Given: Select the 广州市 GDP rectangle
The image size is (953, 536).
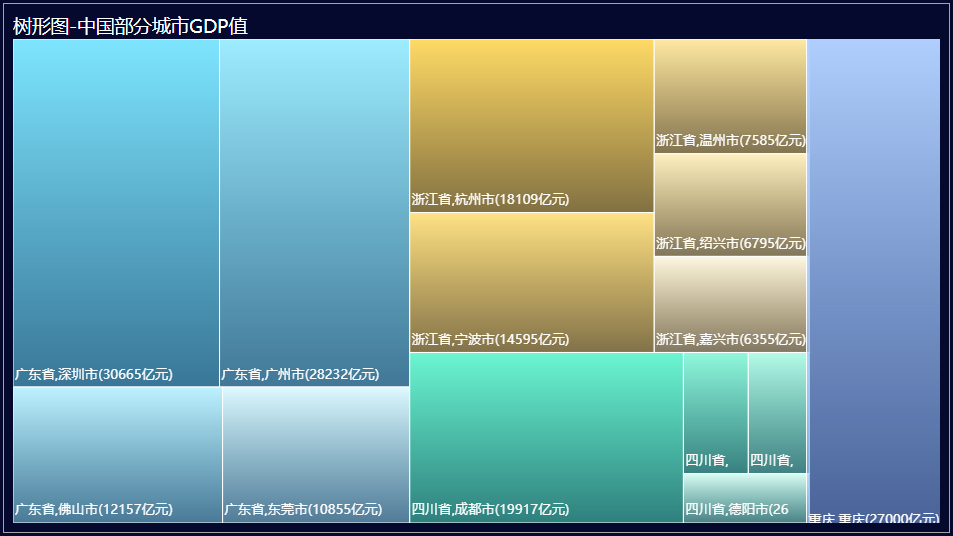Looking at the screenshot, I should (314, 212).
